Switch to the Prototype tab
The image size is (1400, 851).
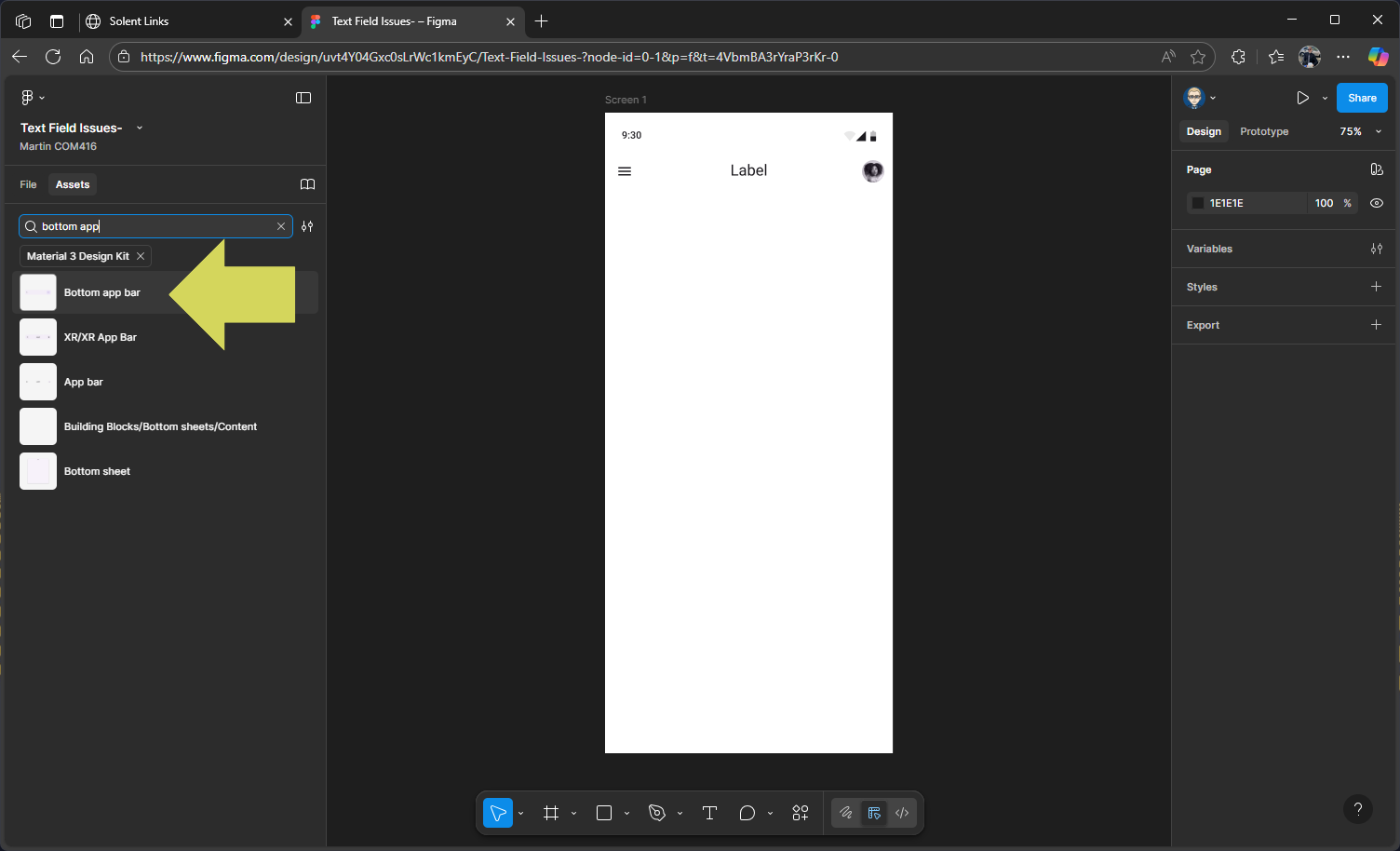point(1264,131)
